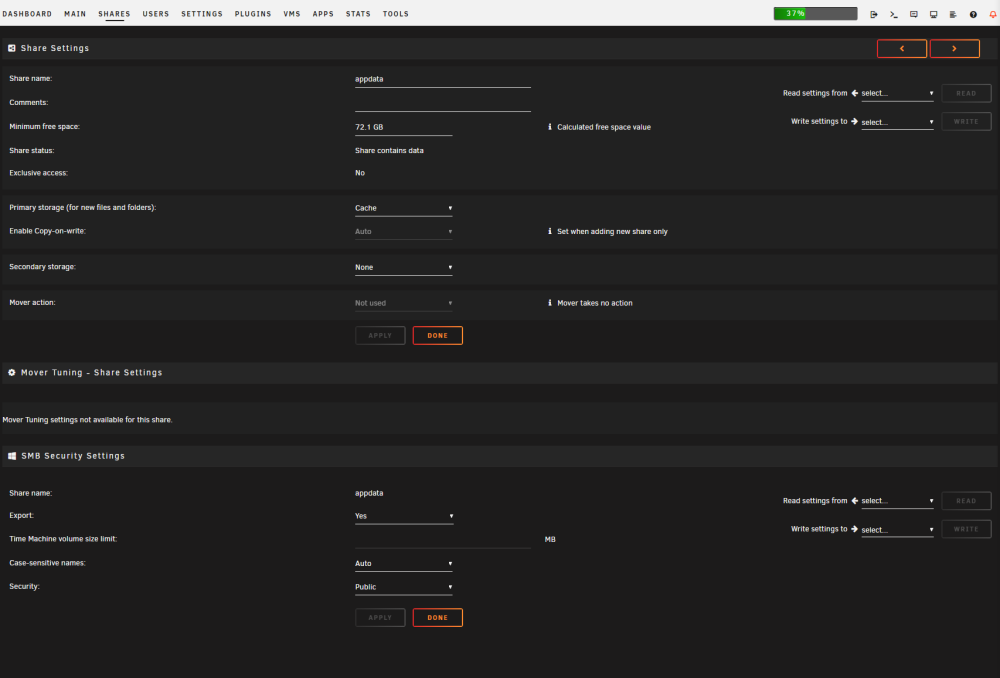Click right arrow icon next to SMB Write settings to

tap(855, 529)
